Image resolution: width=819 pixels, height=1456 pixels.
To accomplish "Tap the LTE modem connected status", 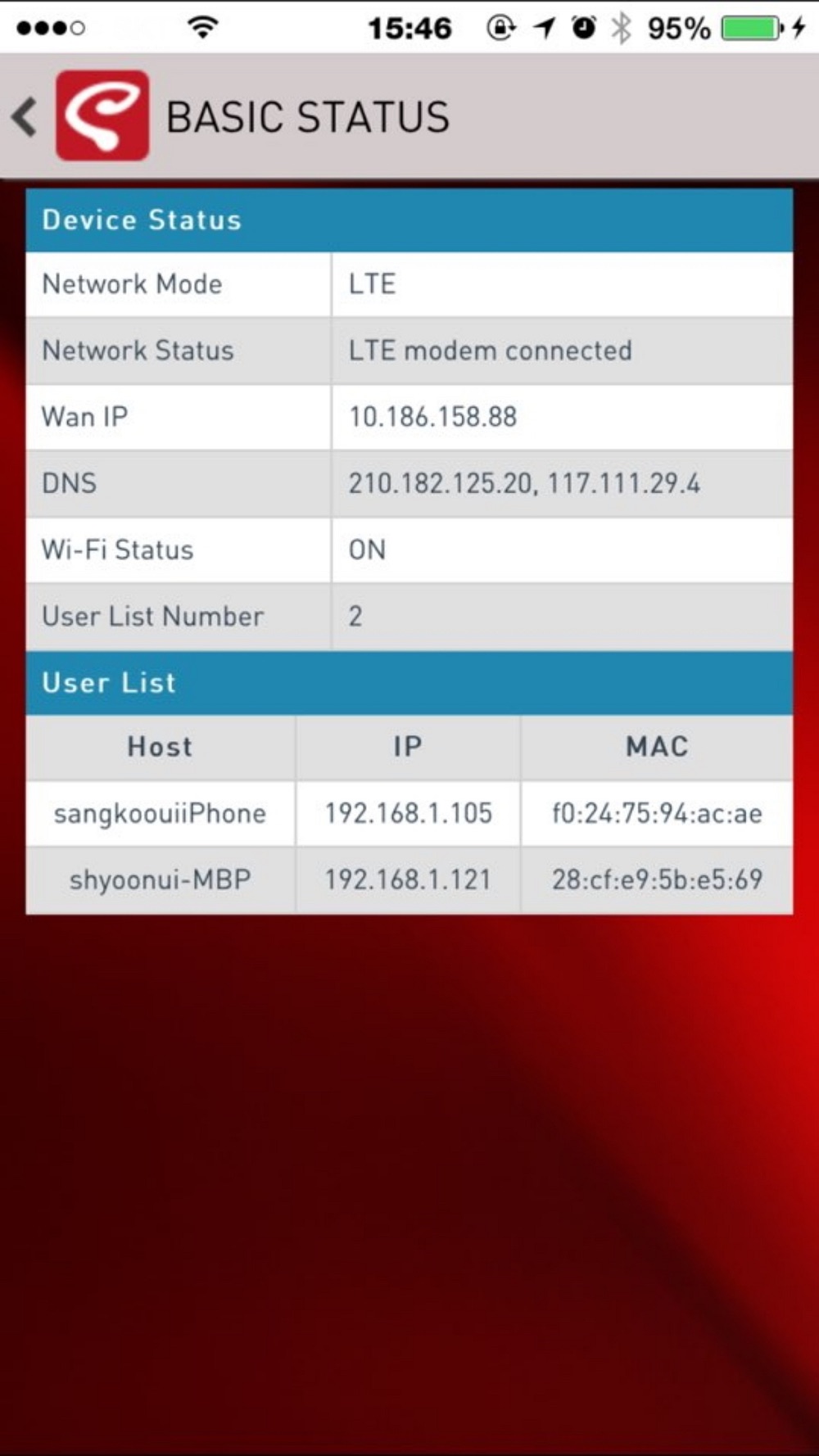I will (x=490, y=350).
